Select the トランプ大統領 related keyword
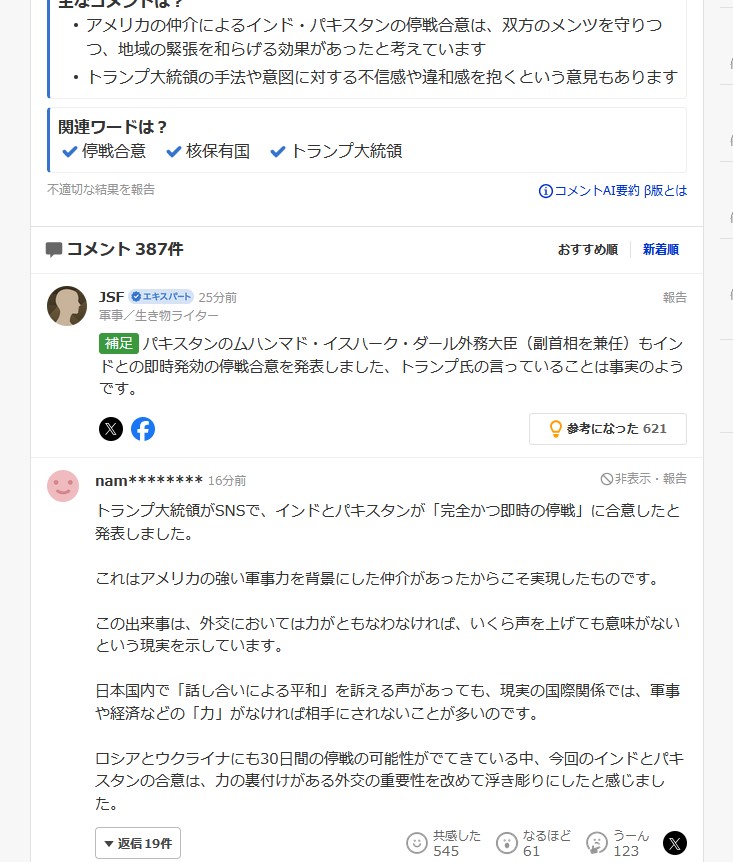733x862 pixels. (337, 151)
